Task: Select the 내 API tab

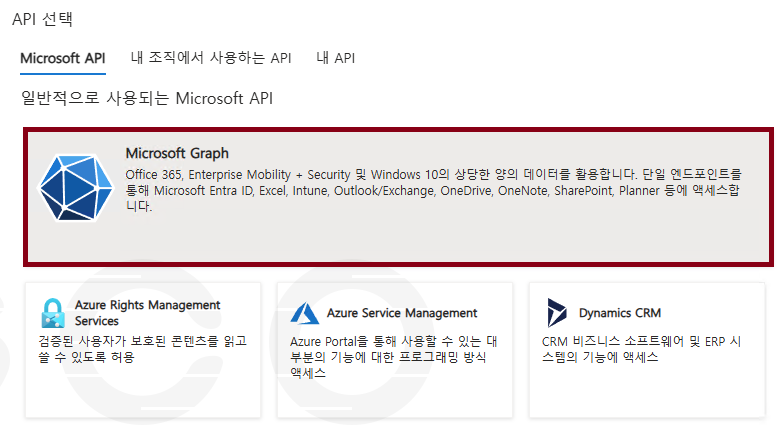Action: coord(336,58)
